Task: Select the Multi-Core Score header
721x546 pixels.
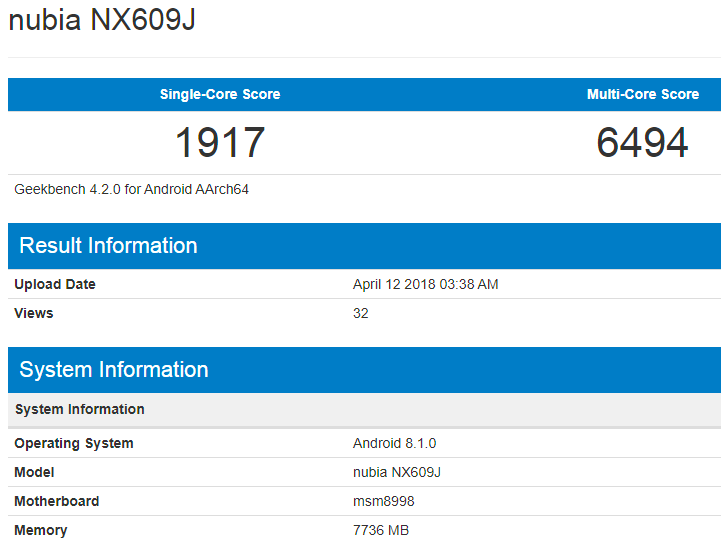Action: tap(643, 94)
